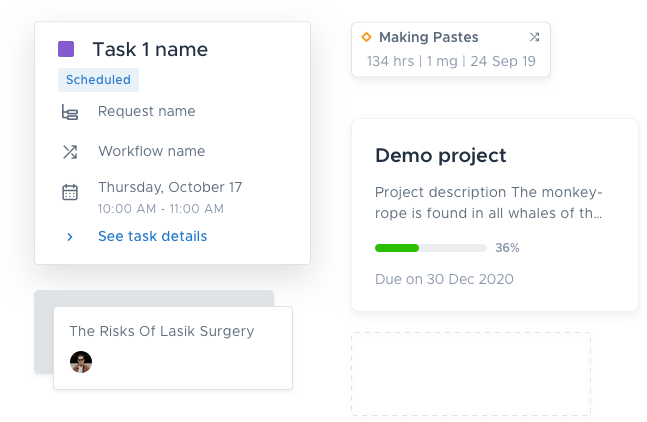Viewport: 647px width, 422px height.
Task: Open the Demo project card title
Action: pyautogui.click(x=440, y=155)
